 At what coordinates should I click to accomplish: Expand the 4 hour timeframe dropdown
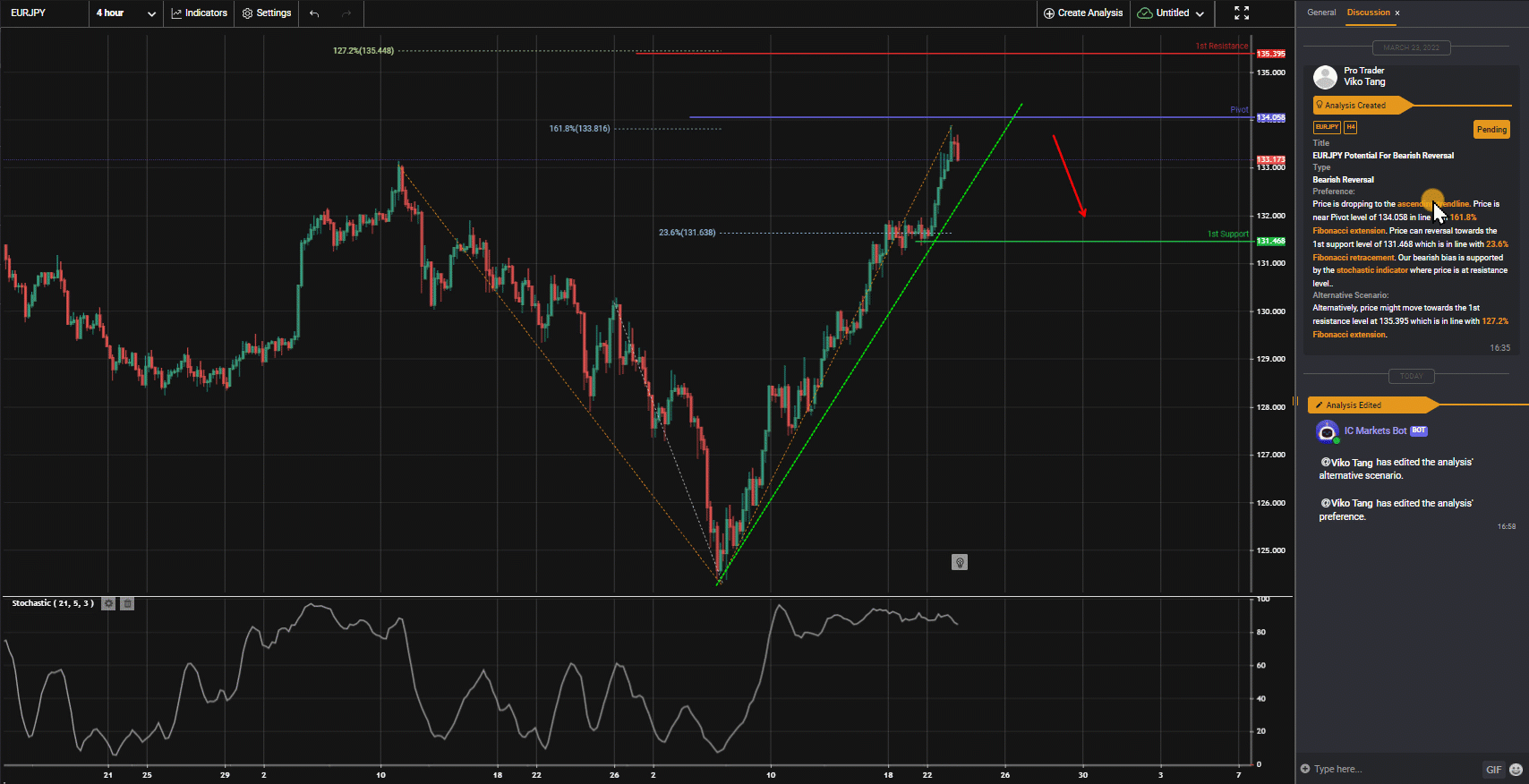click(x=126, y=13)
